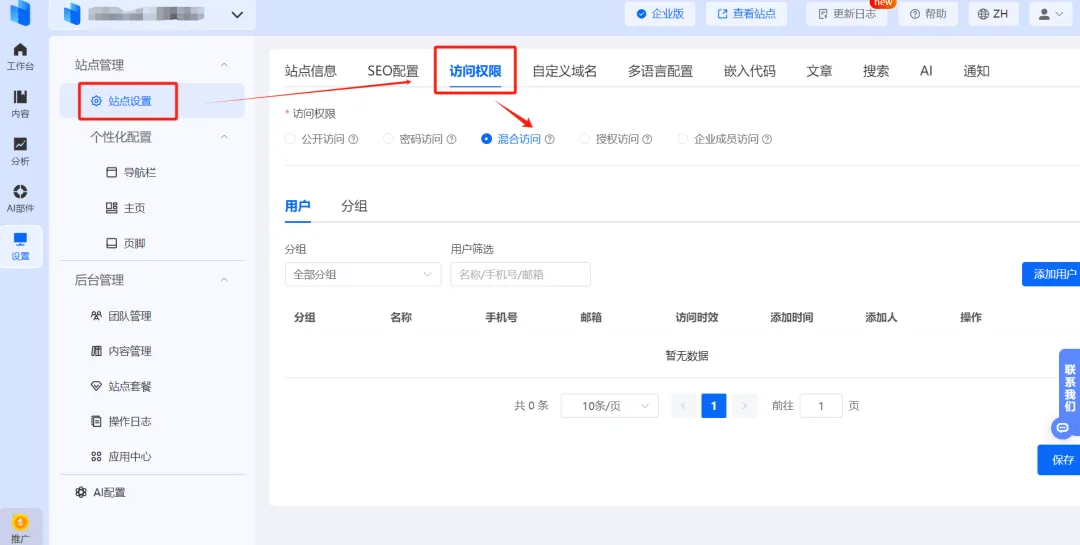Open the ZH language selector
This screenshot has height=545, width=1080.
pyautogui.click(x=993, y=14)
